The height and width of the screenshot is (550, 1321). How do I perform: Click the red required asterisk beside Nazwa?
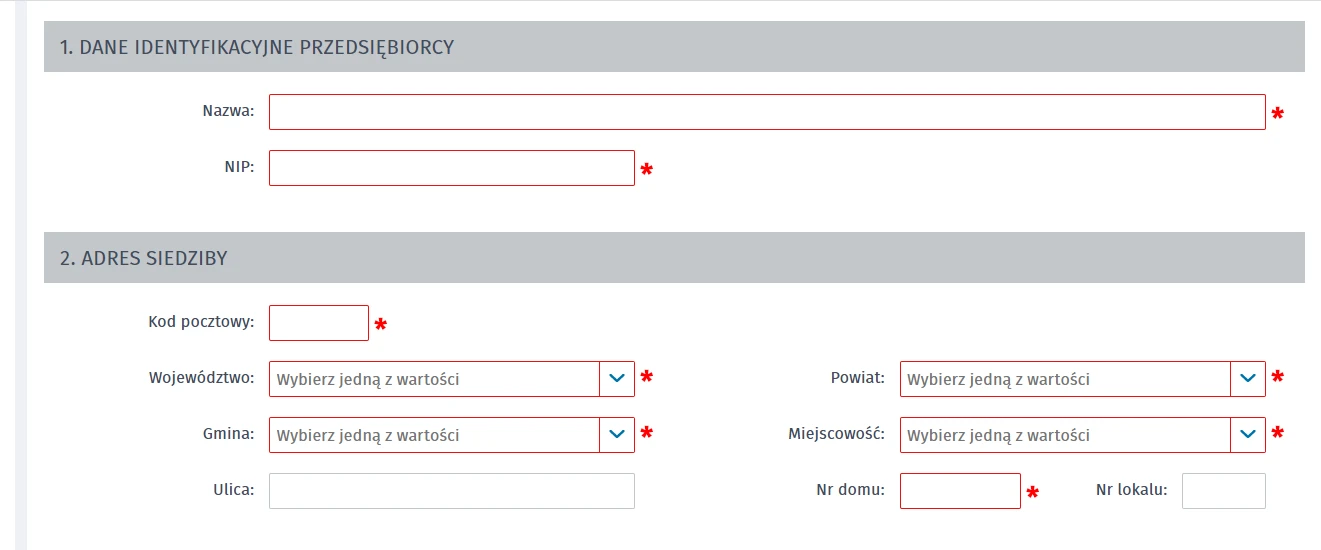click(x=1278, y=115)
